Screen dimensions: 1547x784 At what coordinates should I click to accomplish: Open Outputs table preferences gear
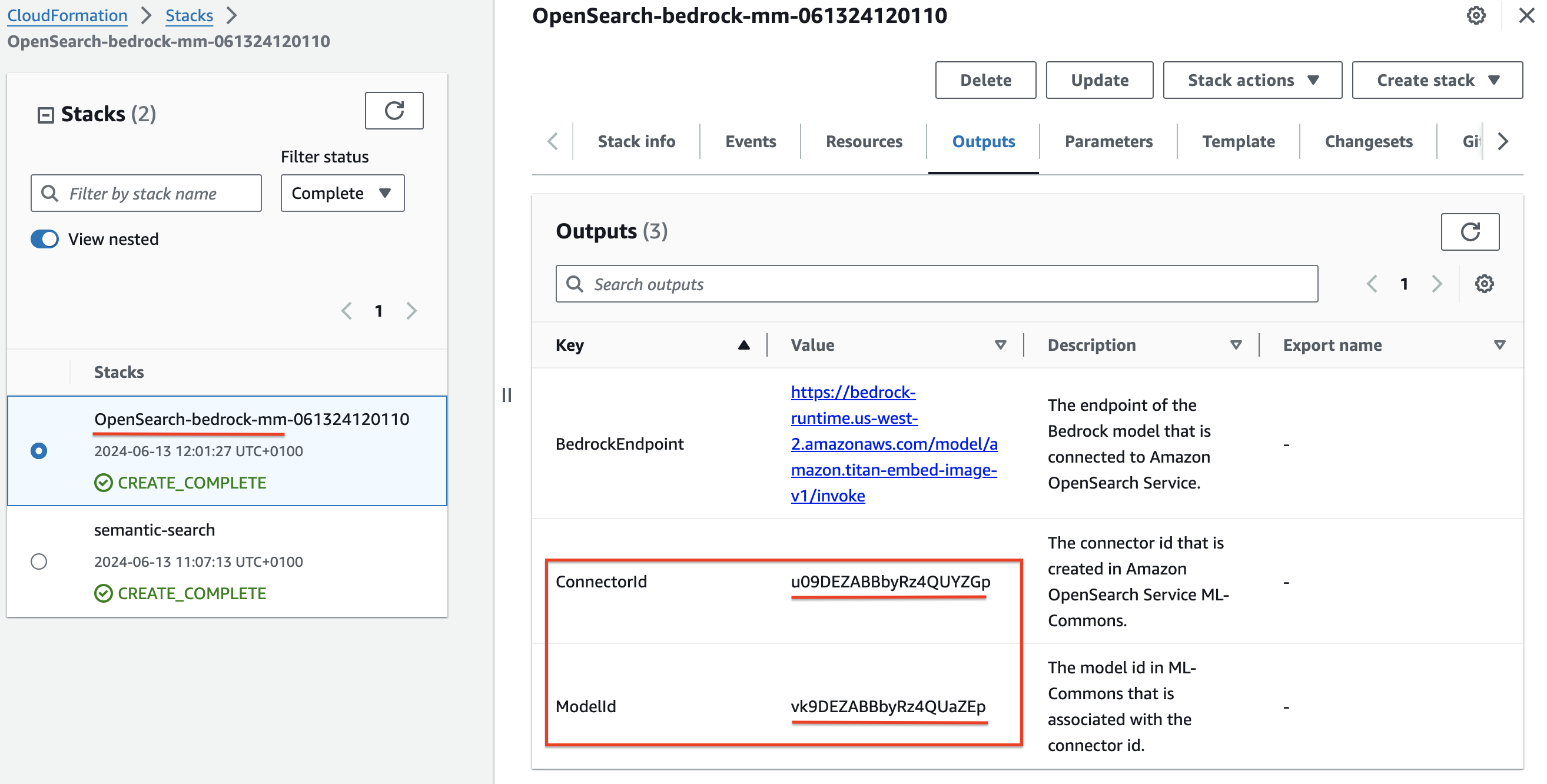[1483, 284]
